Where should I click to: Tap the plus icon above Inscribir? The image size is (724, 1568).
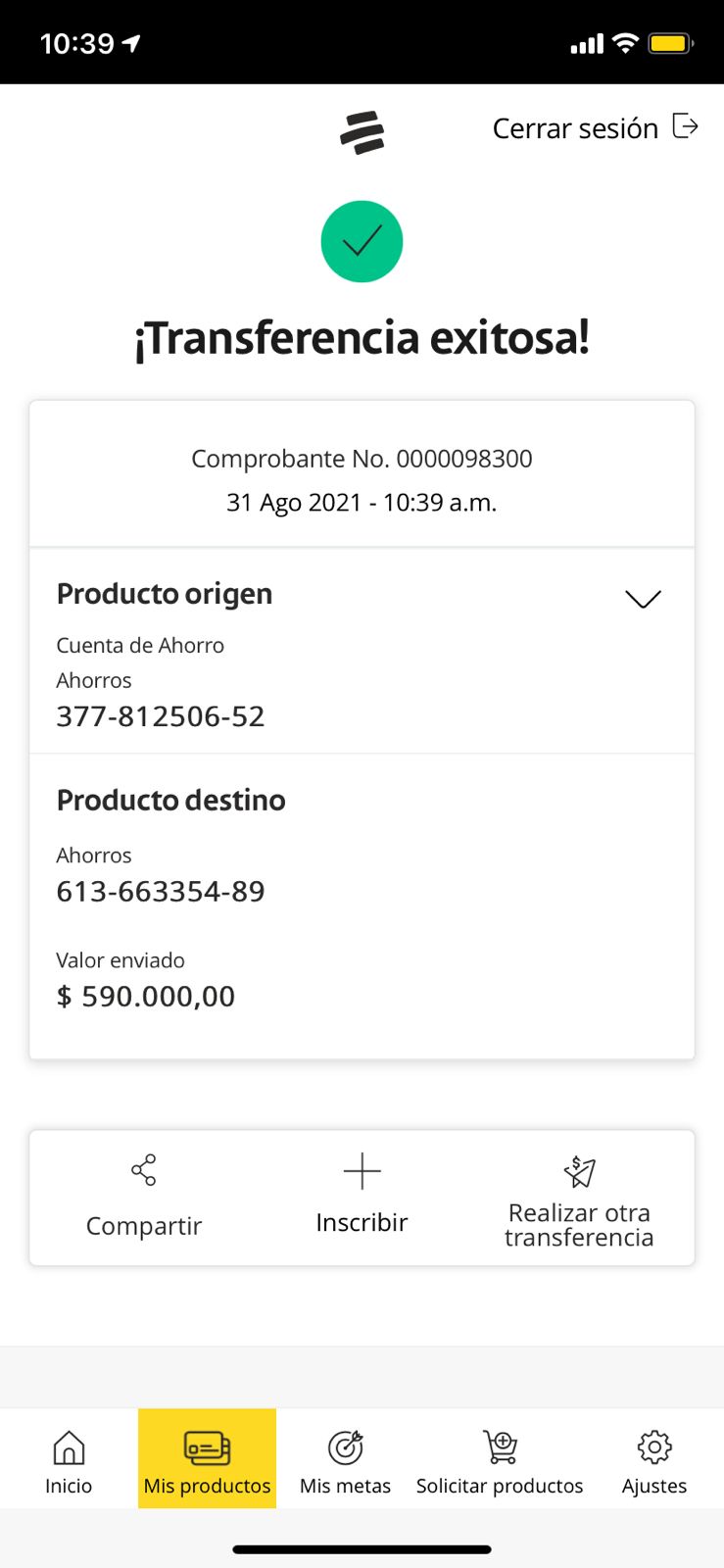pos(362,1170)
